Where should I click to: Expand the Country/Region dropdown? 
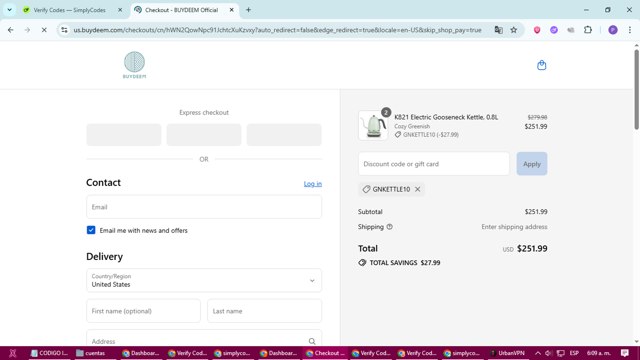[204, 280]
